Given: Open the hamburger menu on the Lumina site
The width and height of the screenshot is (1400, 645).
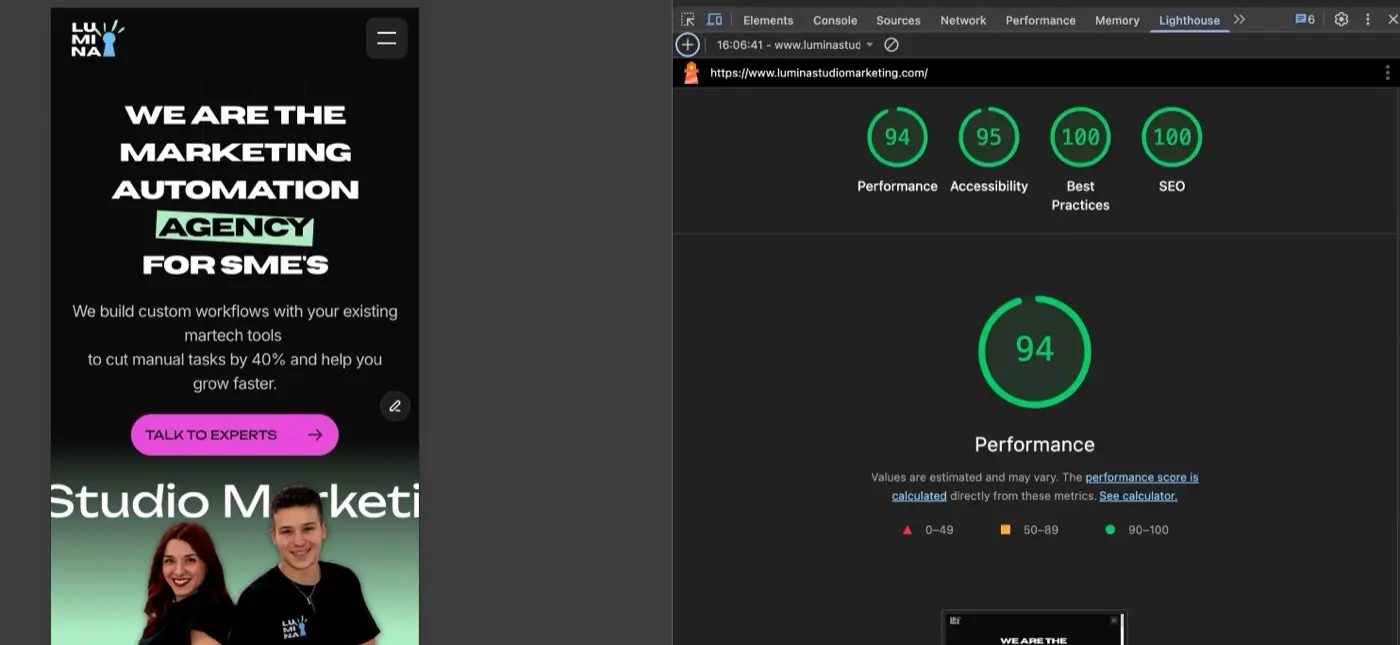Looking at the screenshot, I should 386,39.
